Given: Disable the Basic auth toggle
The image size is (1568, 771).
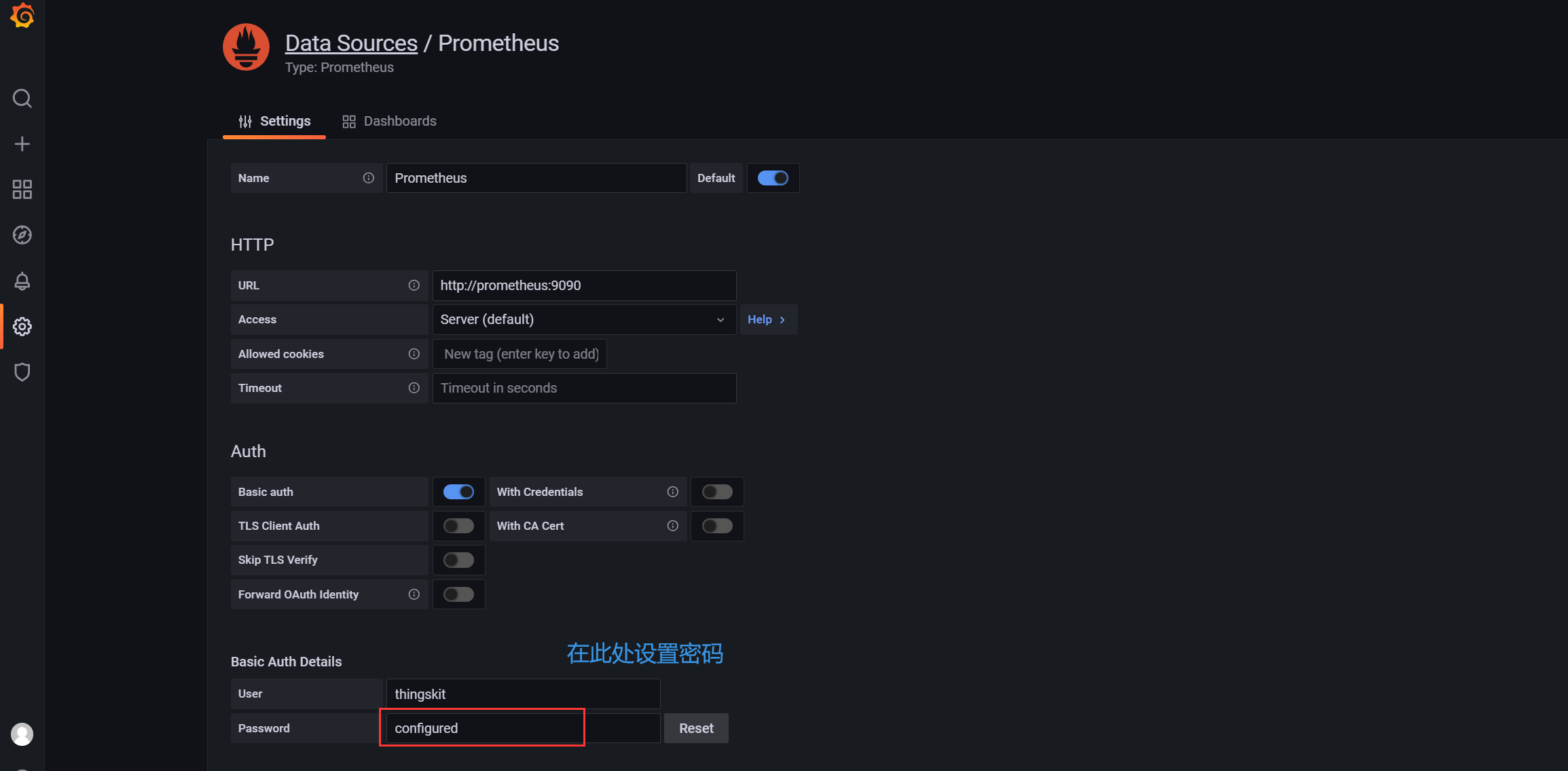Looking at the screenshot, I should (458, 492).
